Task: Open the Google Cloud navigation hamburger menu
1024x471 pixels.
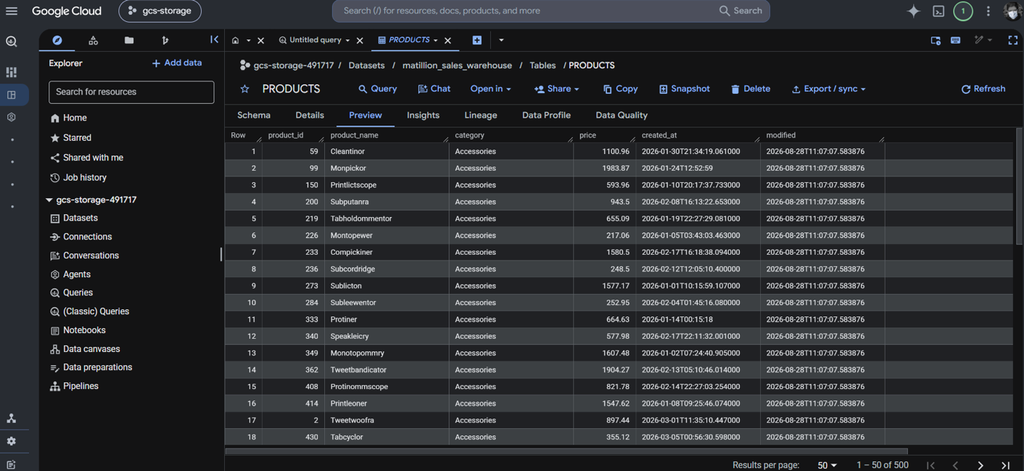Action: point(12,11)
